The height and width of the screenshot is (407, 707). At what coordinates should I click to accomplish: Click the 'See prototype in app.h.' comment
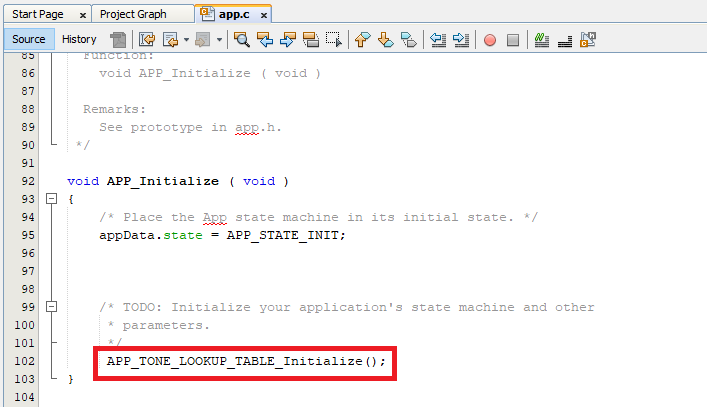pyautogui.click(x=190, y=128)
